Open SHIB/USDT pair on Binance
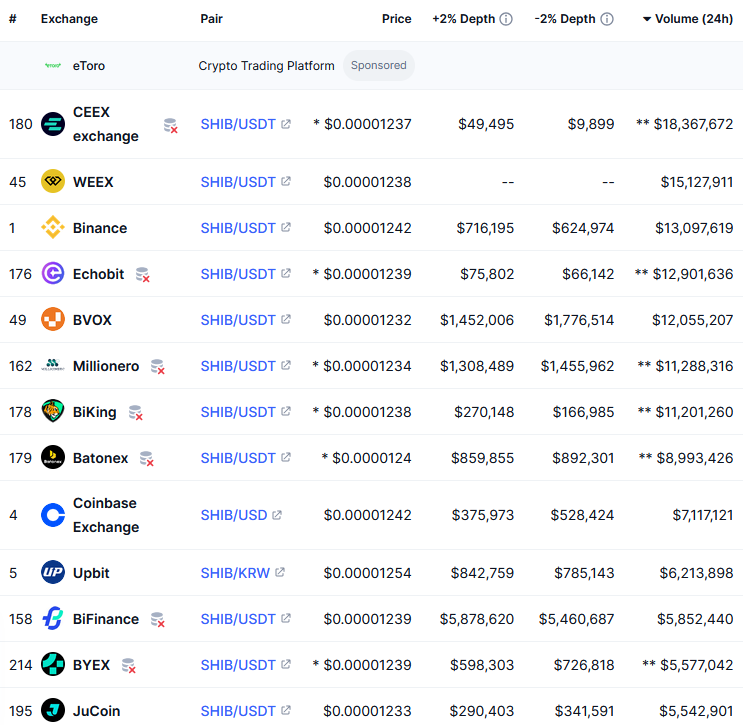Image resolution: width=743 pixels, height=725 pixels. tap(238, 228)
